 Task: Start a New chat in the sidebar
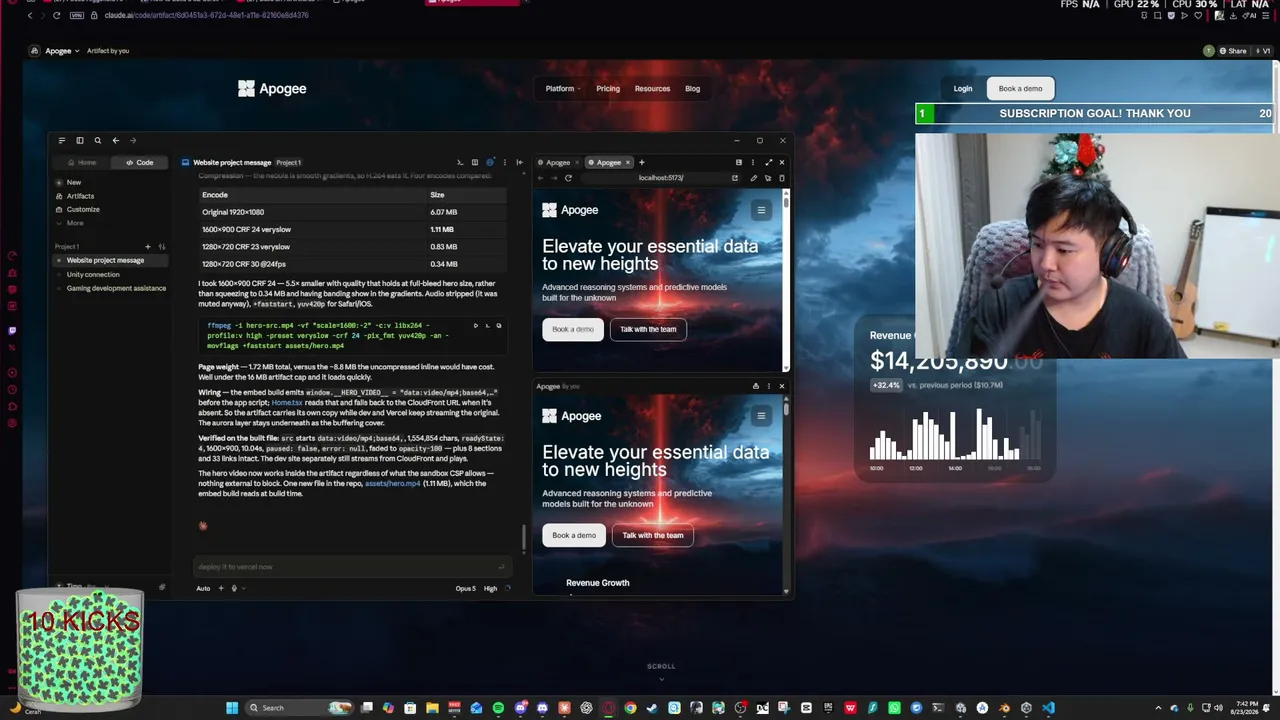pos(74,183)
